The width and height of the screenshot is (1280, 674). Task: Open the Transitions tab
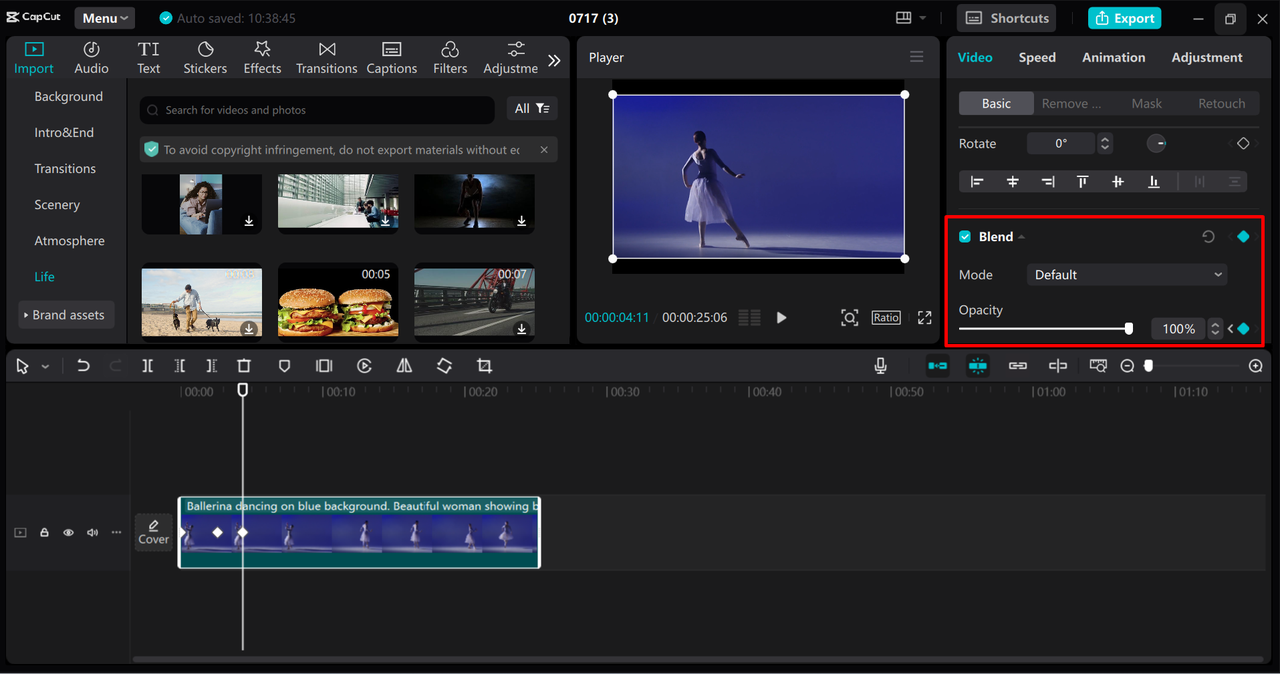pos(326,58)
